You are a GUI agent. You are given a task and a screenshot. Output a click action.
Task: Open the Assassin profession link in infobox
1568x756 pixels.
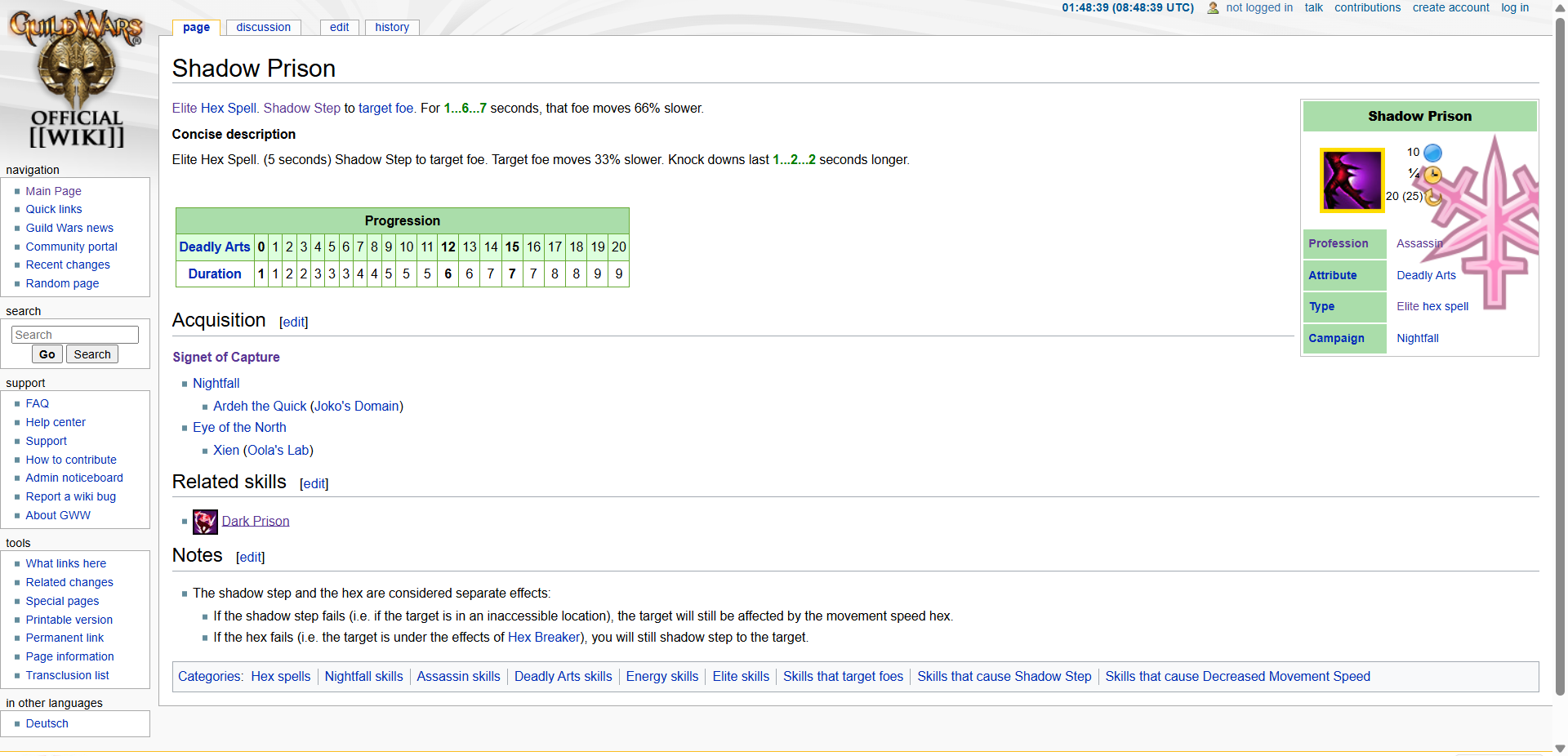point(1419,243)
